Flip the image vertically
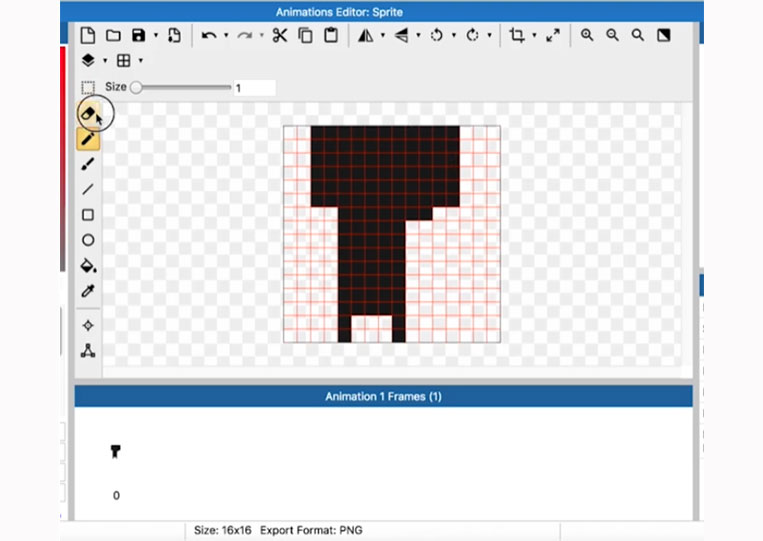 point(401,35)
